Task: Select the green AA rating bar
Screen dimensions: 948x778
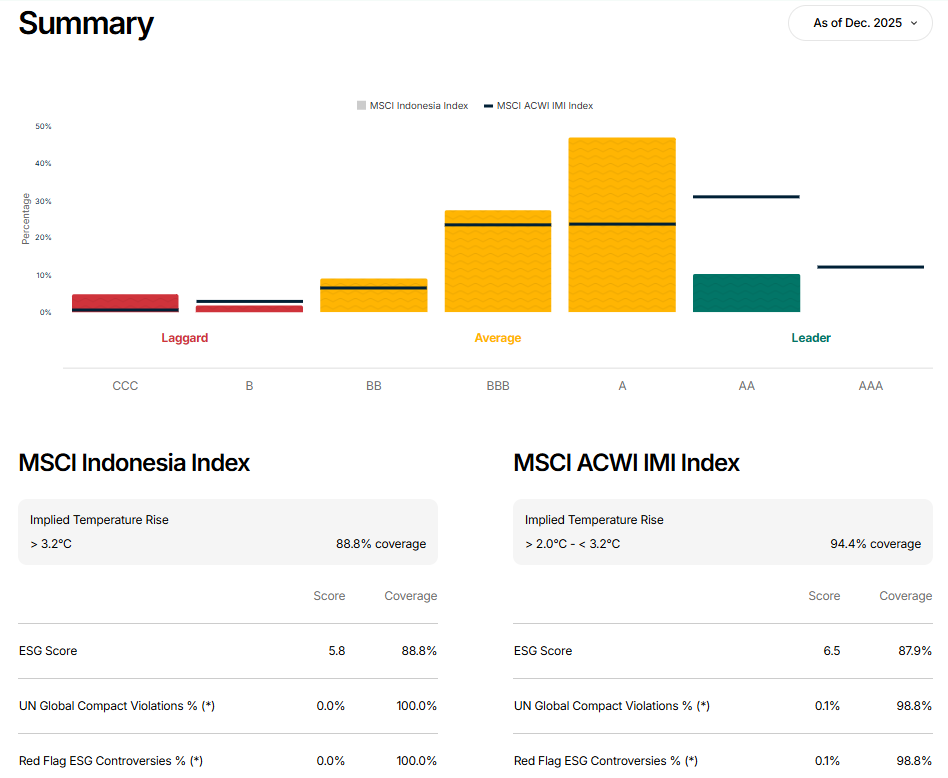Action: tap(746, 293)
